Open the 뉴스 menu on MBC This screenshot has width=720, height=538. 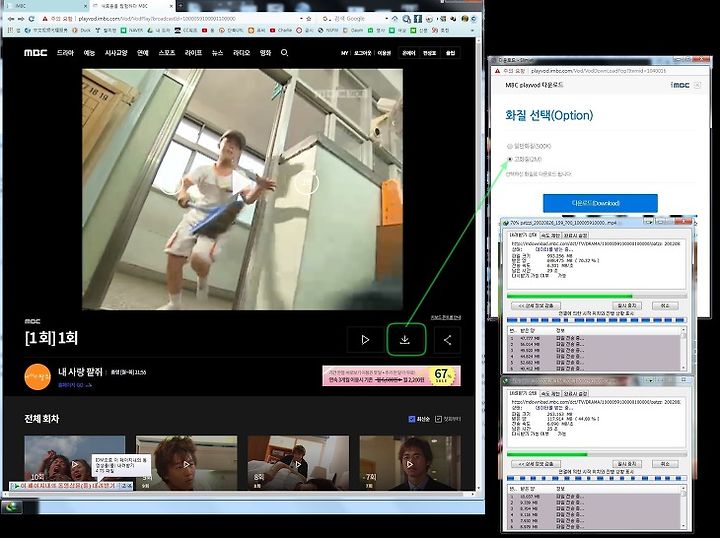217,53
